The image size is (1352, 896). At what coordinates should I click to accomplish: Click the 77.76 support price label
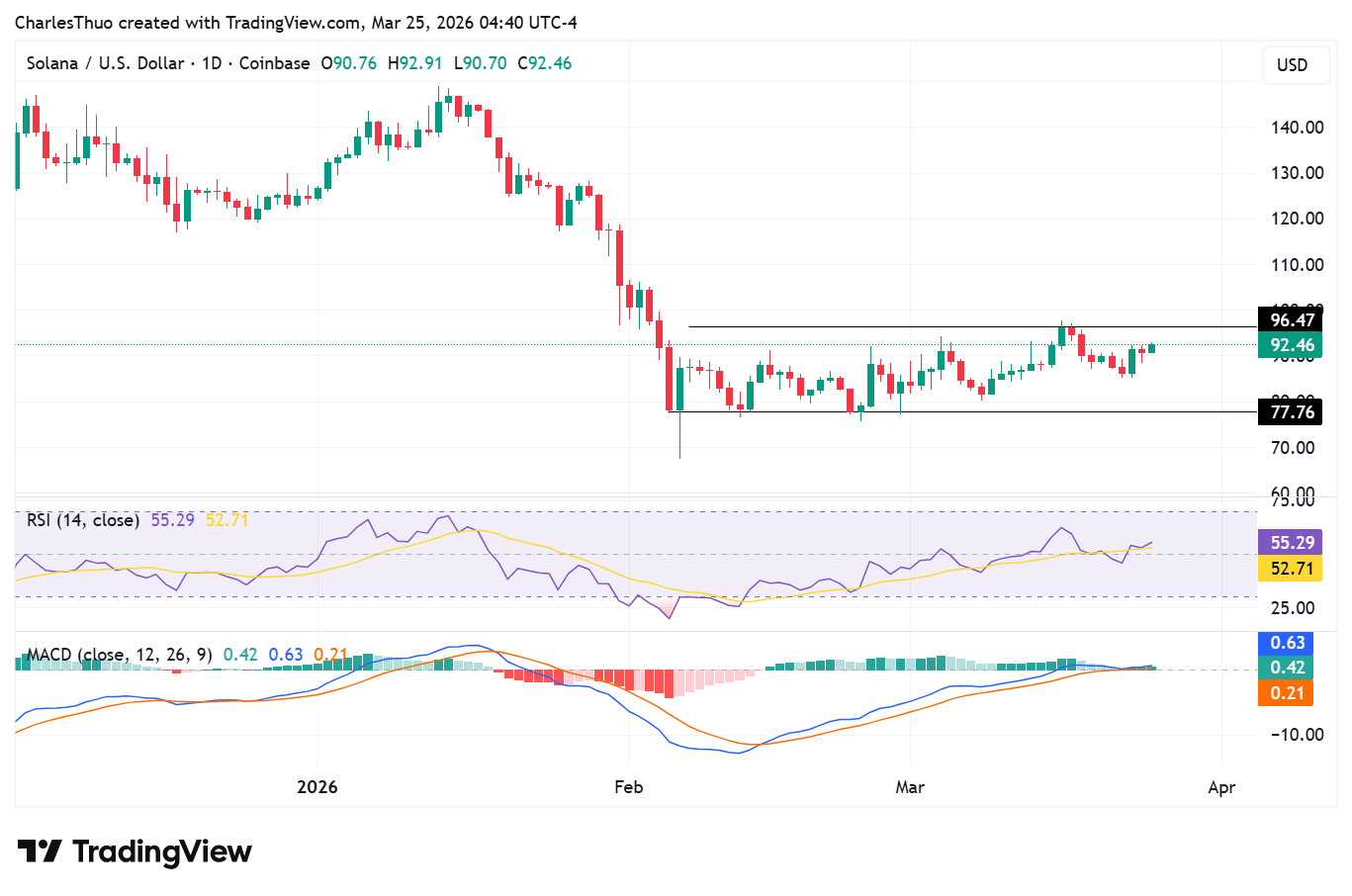[x=1290, y=411]
